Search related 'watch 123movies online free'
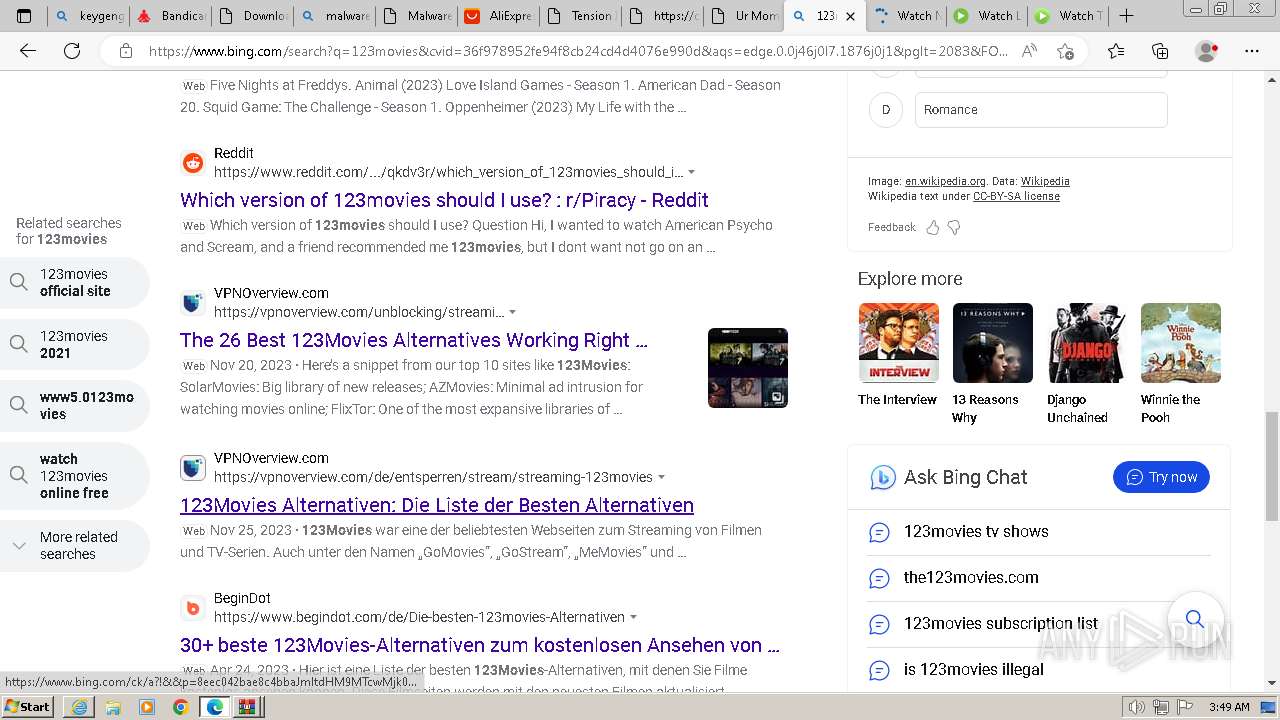The image size is (1280, 720). click(x=75, y=476)
